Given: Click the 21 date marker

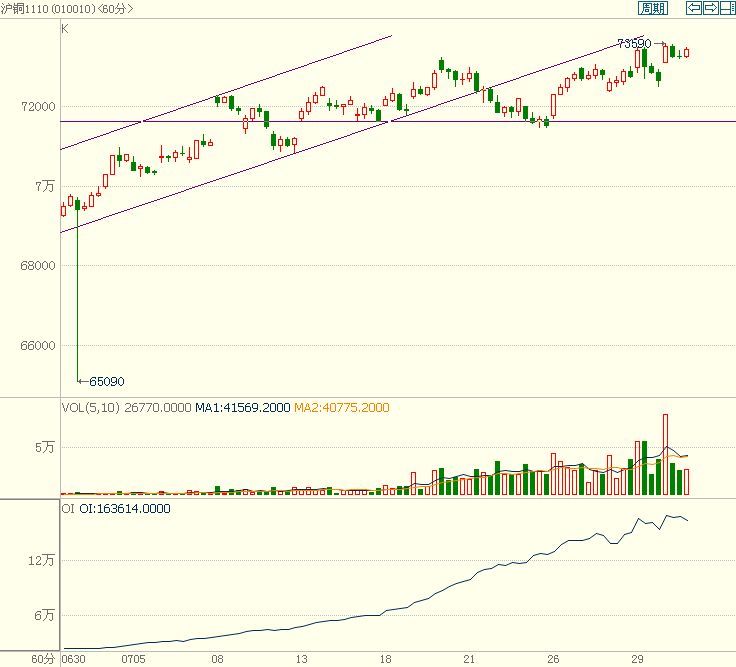Looking at the screenshot, I should pos(469,659).
